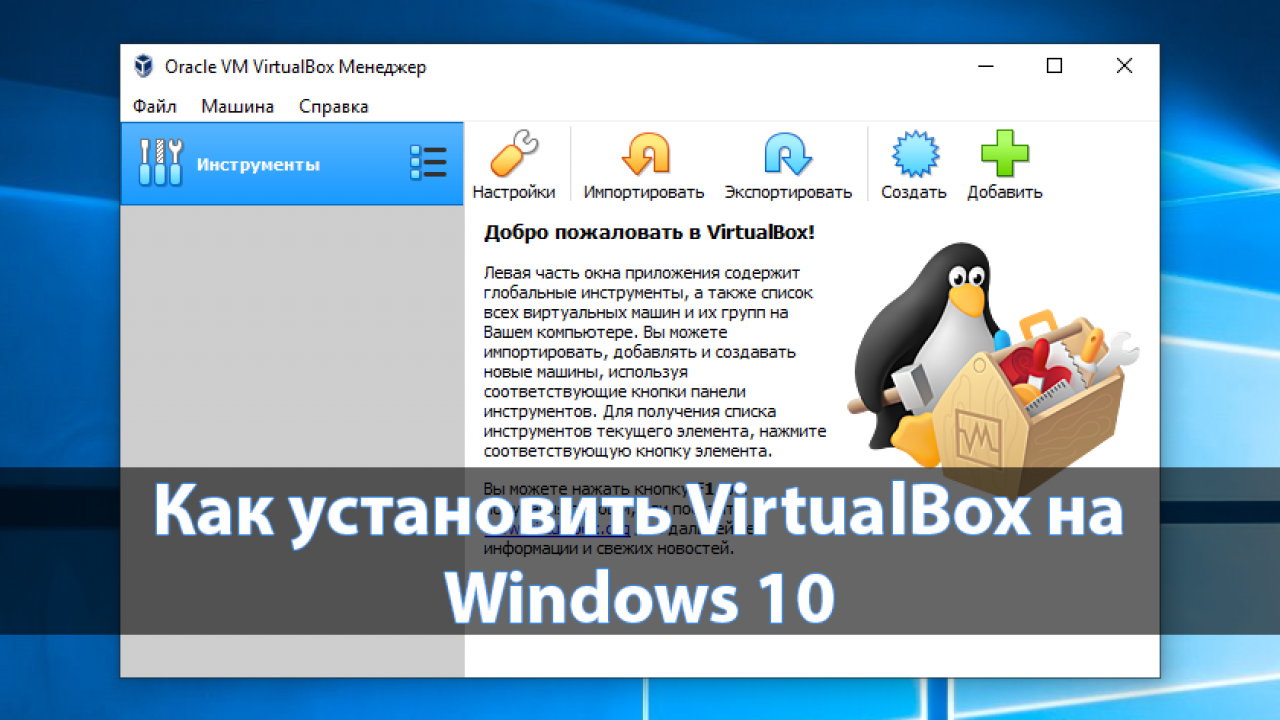The image size is (1280, 720).
Task: Open the Машина menu
Action: 237,106
